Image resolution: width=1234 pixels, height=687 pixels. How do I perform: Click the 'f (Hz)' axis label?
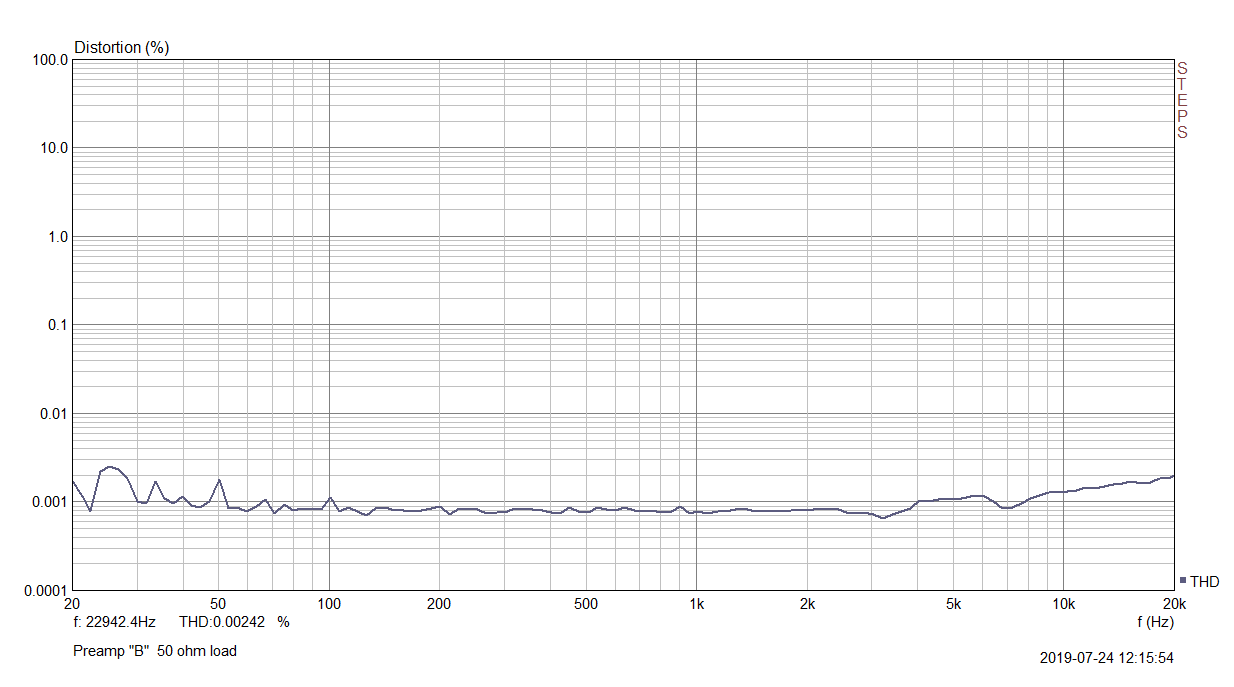point(1155,621)
